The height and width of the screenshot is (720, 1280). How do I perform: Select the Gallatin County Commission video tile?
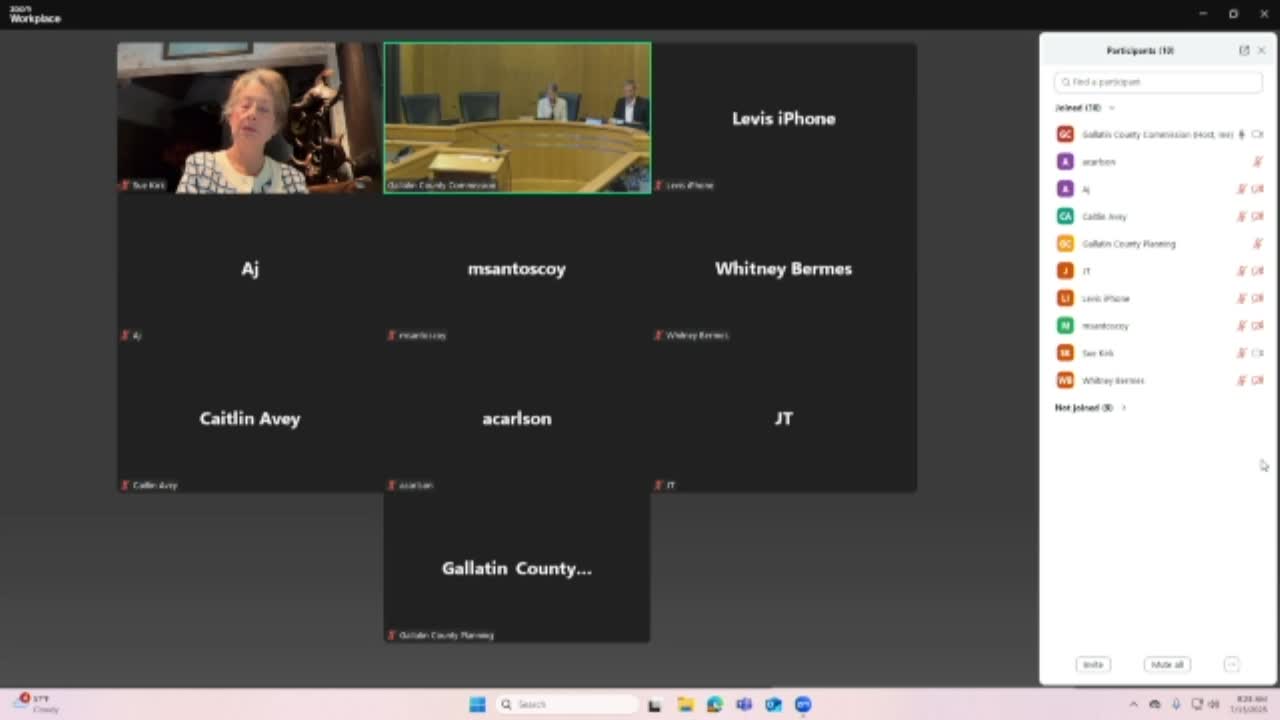click(517, 117)
